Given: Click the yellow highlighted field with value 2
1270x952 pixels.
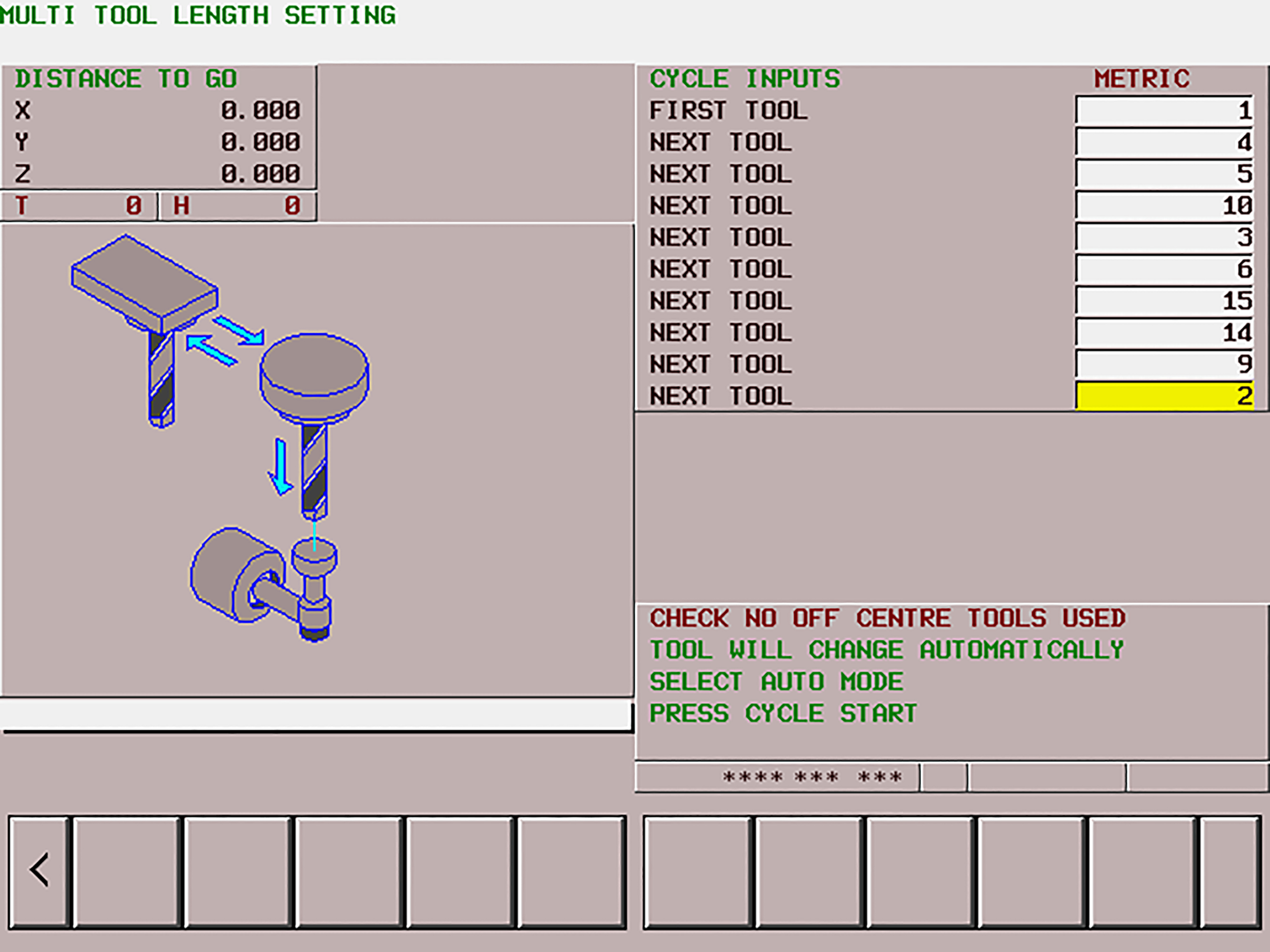Looking at the screenshot, I should (x=1163, y=396).
